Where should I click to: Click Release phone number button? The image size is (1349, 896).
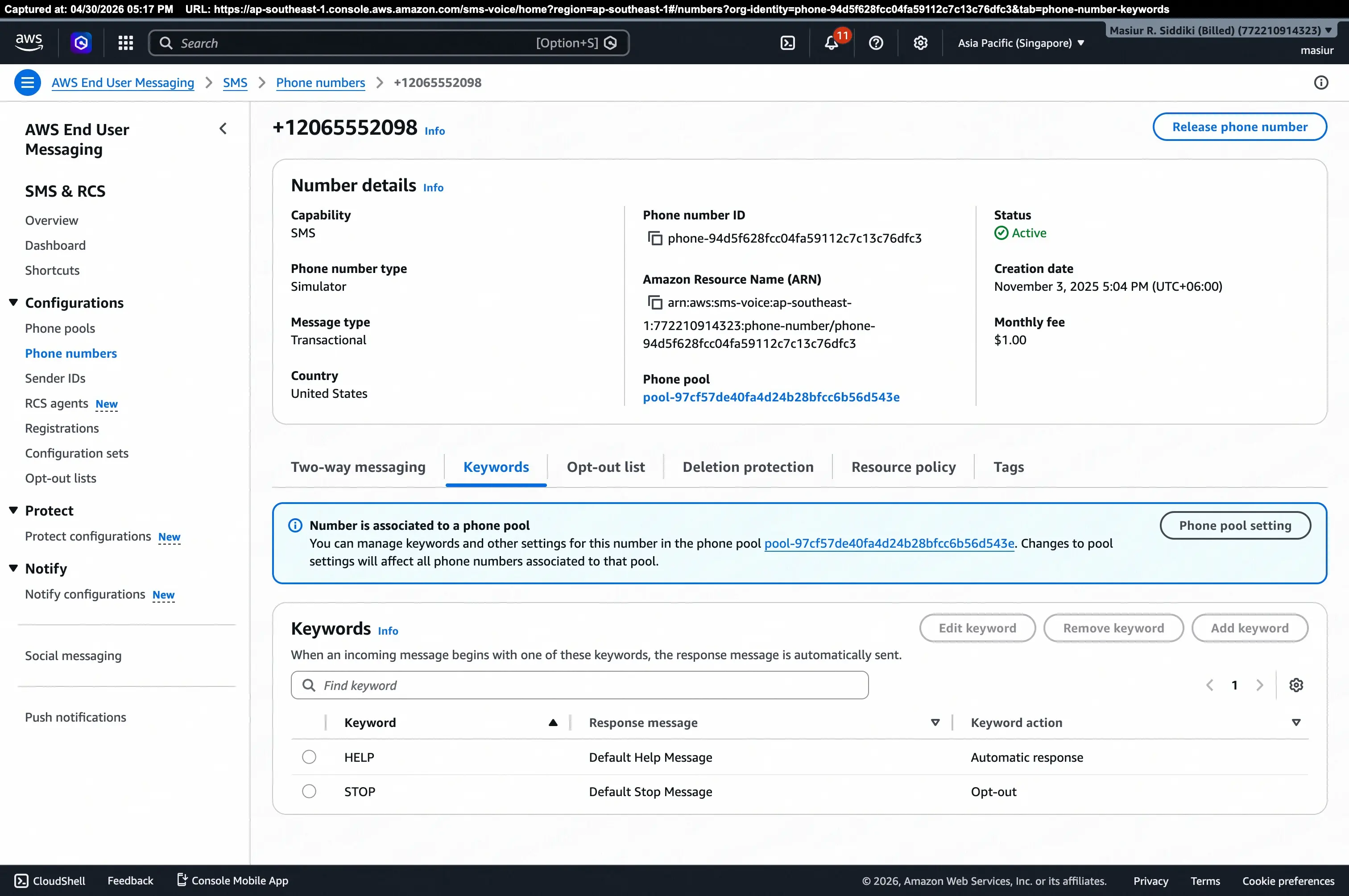point(1240,127)
